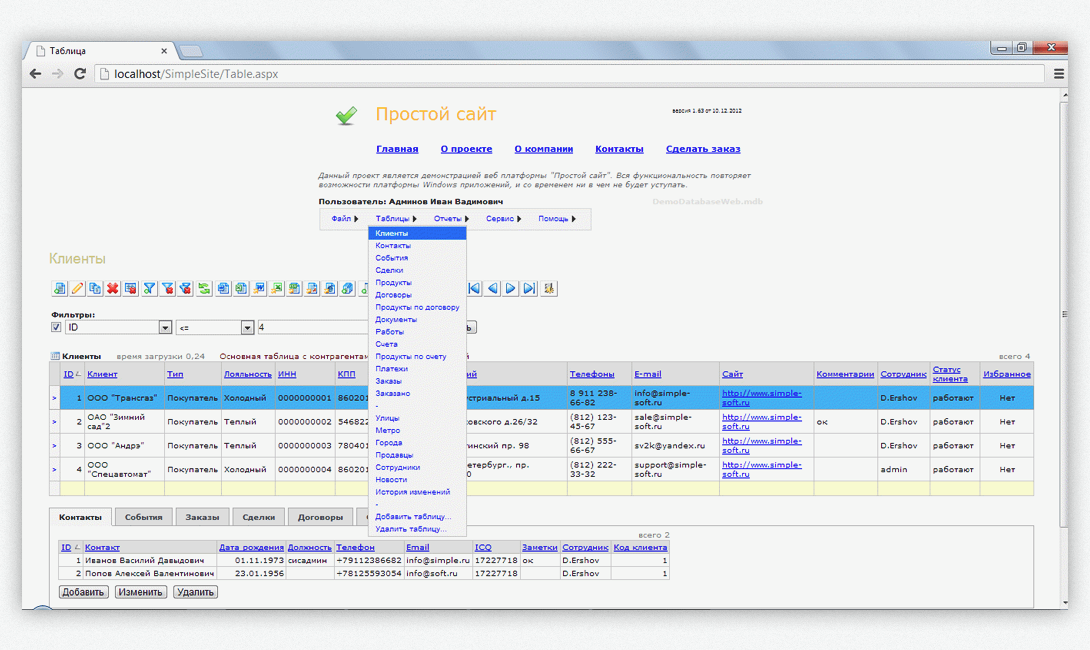Open the <= operator dropdown
This screenshot has height=650, width=1090.
(247, 327)
